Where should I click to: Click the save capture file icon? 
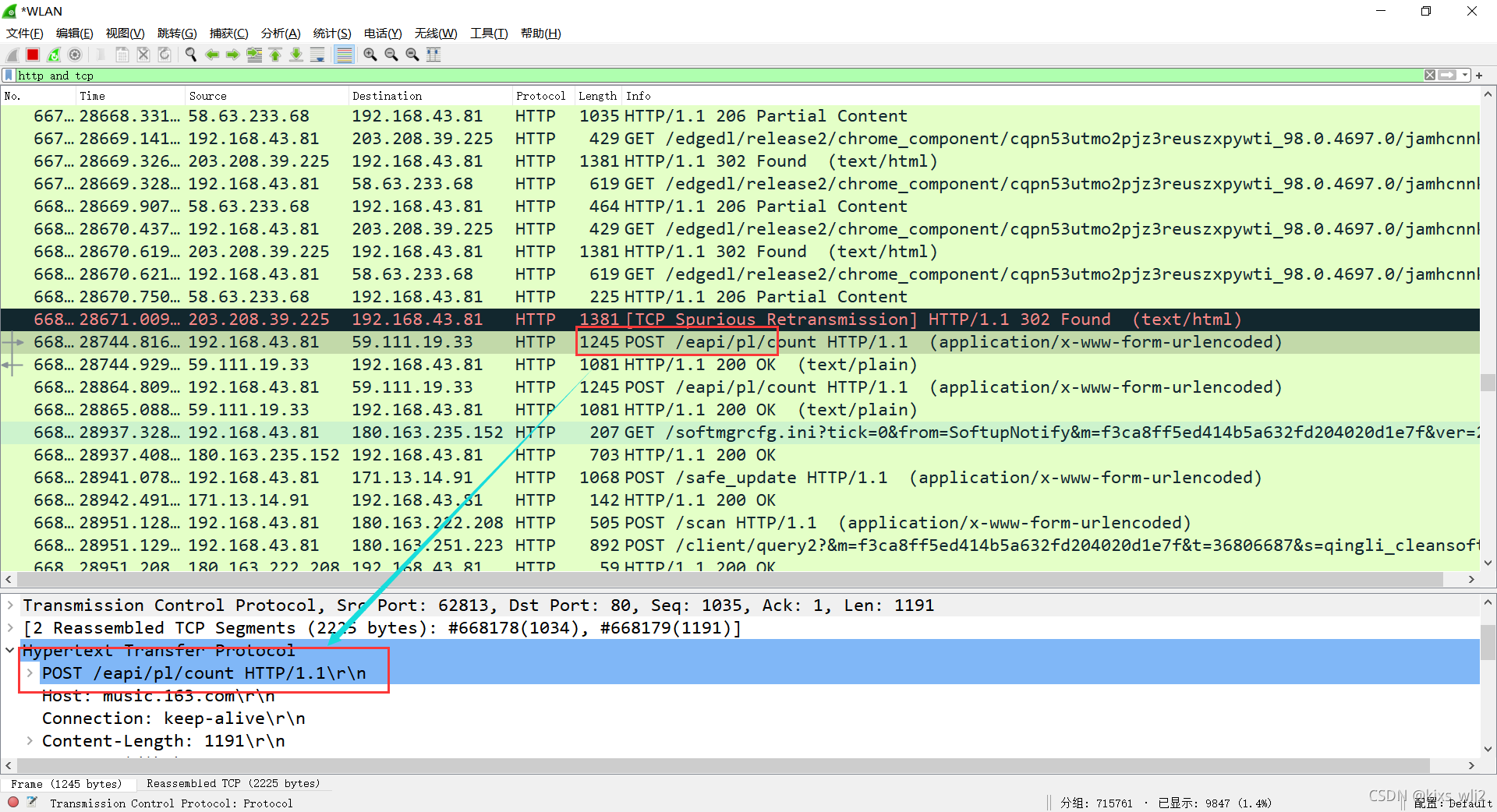click(x=122, y=55)
